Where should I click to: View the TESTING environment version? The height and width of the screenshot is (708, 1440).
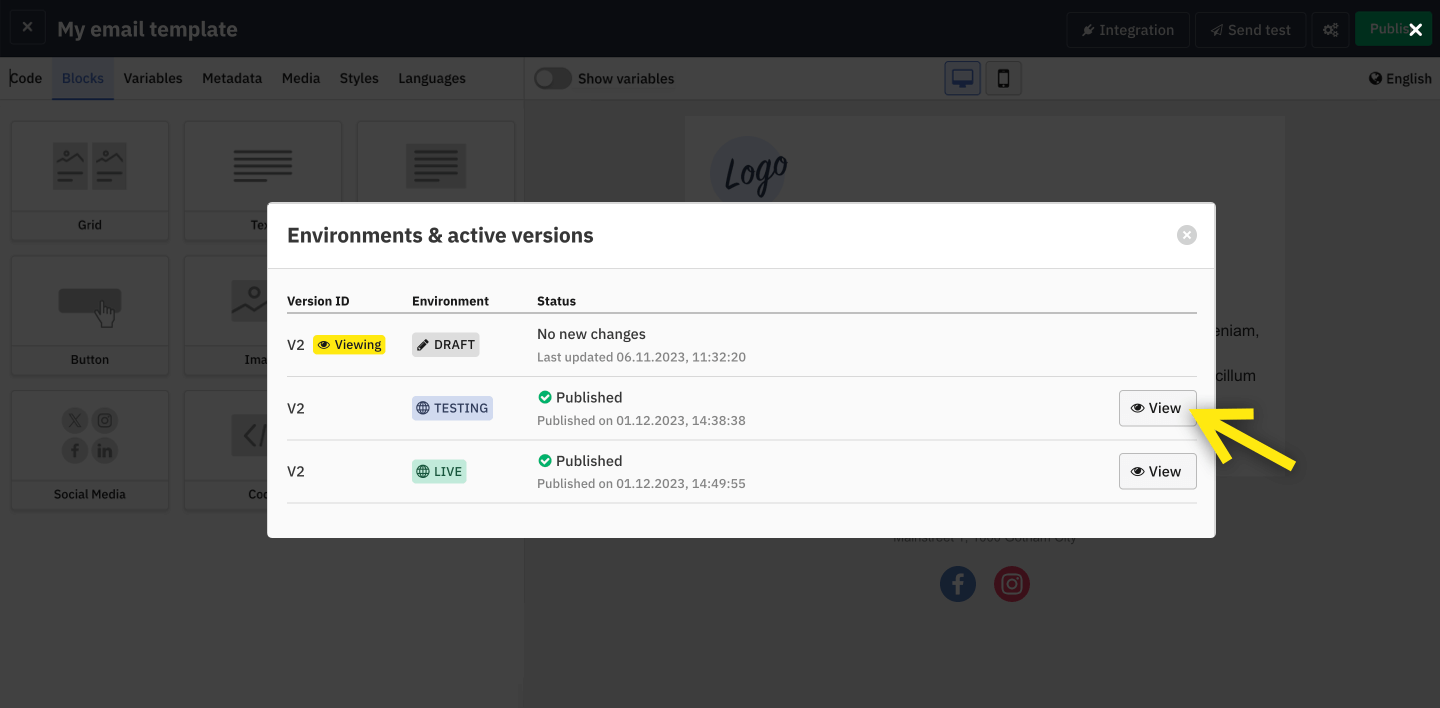(1157, 408)
